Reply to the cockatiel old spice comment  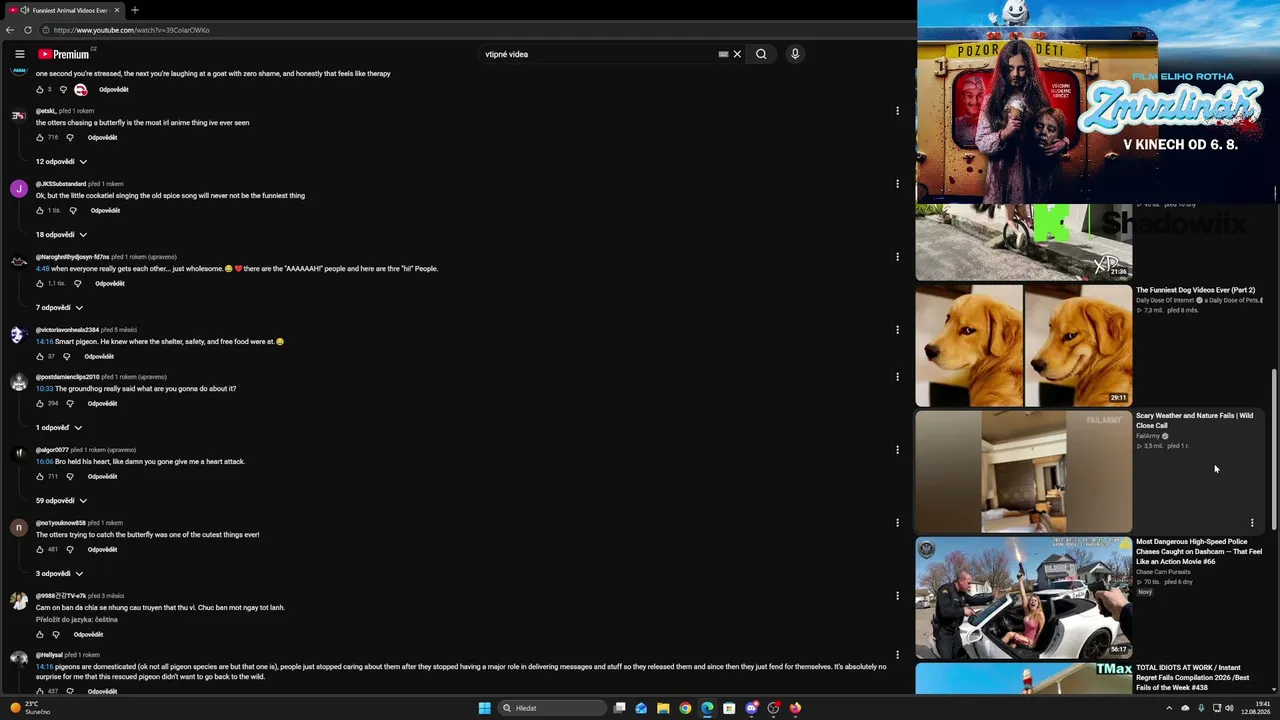105,211
